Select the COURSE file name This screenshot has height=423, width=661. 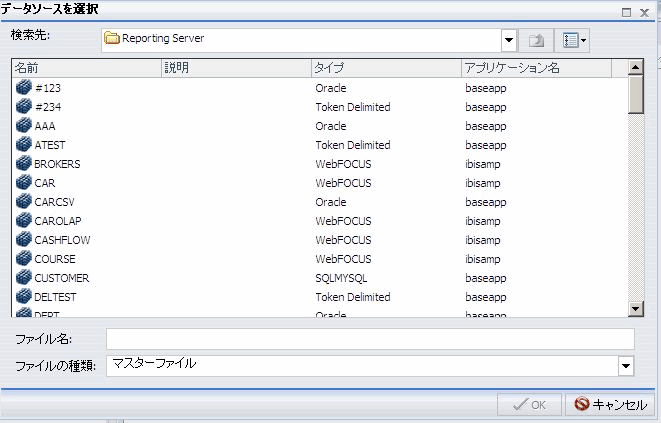point(55,259)
